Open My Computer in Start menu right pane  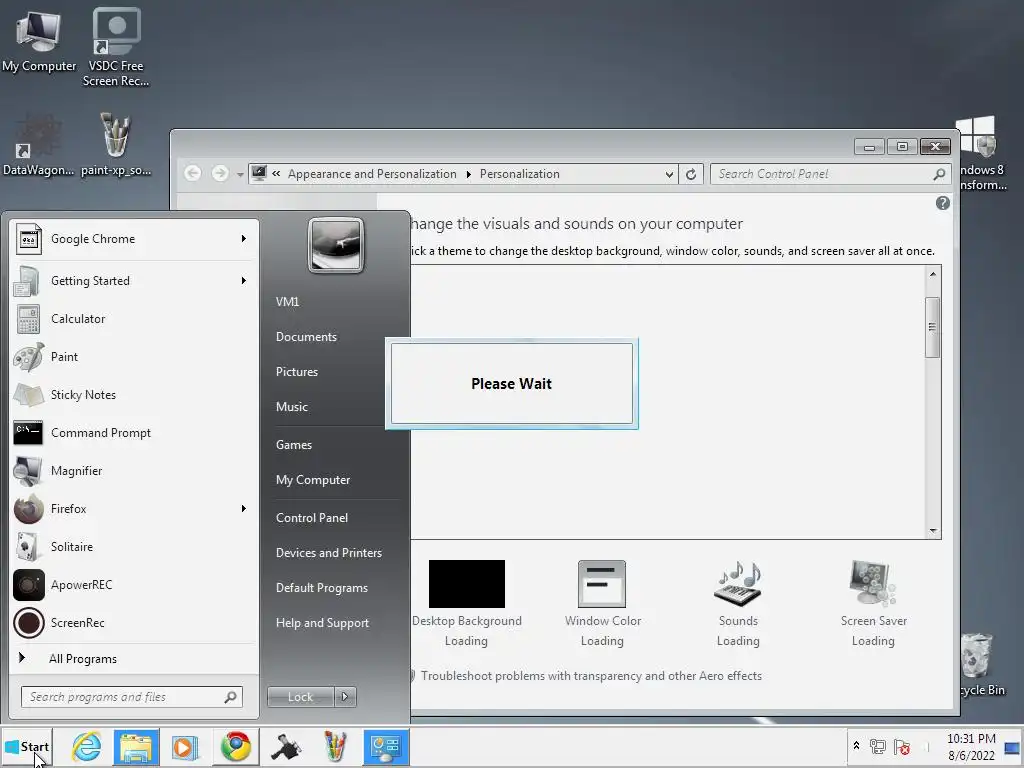pos(313,480)
